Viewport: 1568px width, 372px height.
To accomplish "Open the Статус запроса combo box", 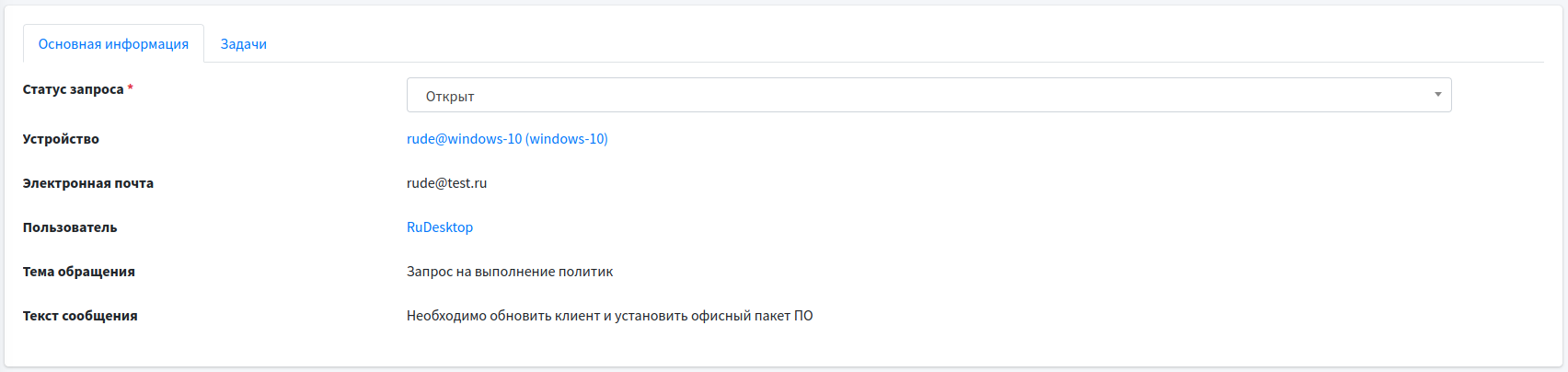I will tap(928, 96).
